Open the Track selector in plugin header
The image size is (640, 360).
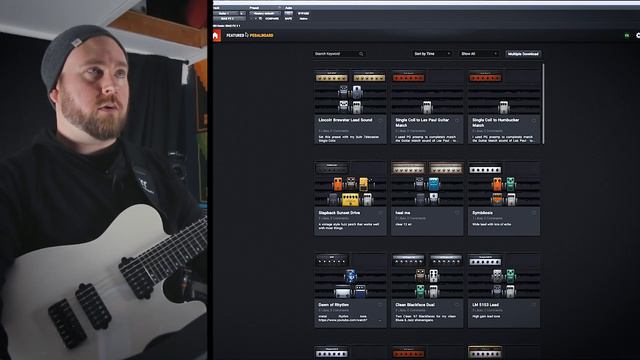click(226, 13)
